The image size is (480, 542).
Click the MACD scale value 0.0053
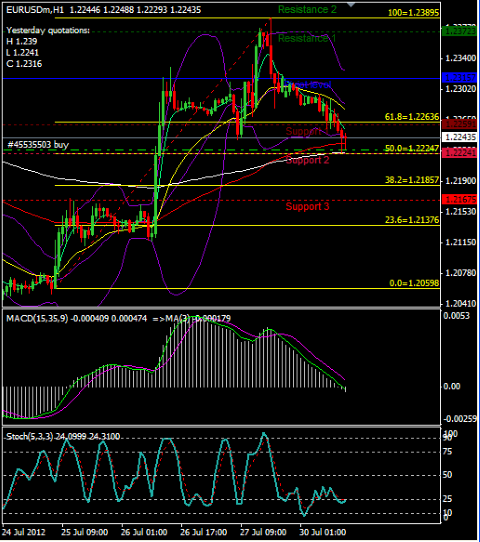(x=457, y=316)
